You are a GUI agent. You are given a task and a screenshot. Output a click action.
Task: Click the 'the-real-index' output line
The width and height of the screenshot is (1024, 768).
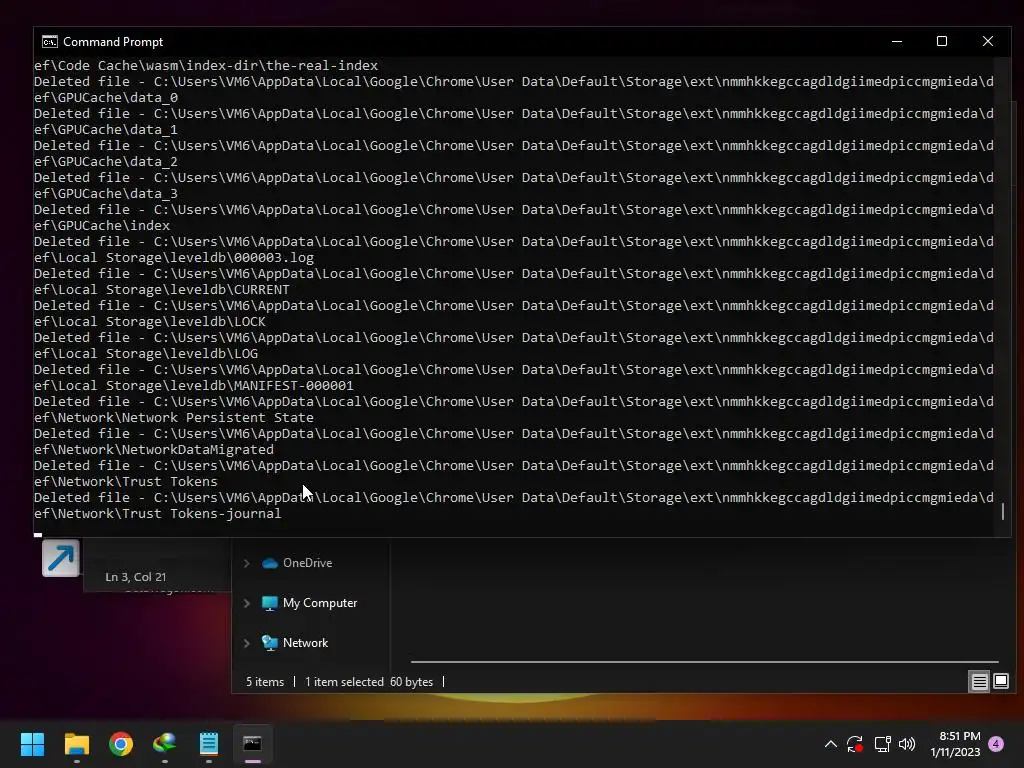[x=206, y=66]
